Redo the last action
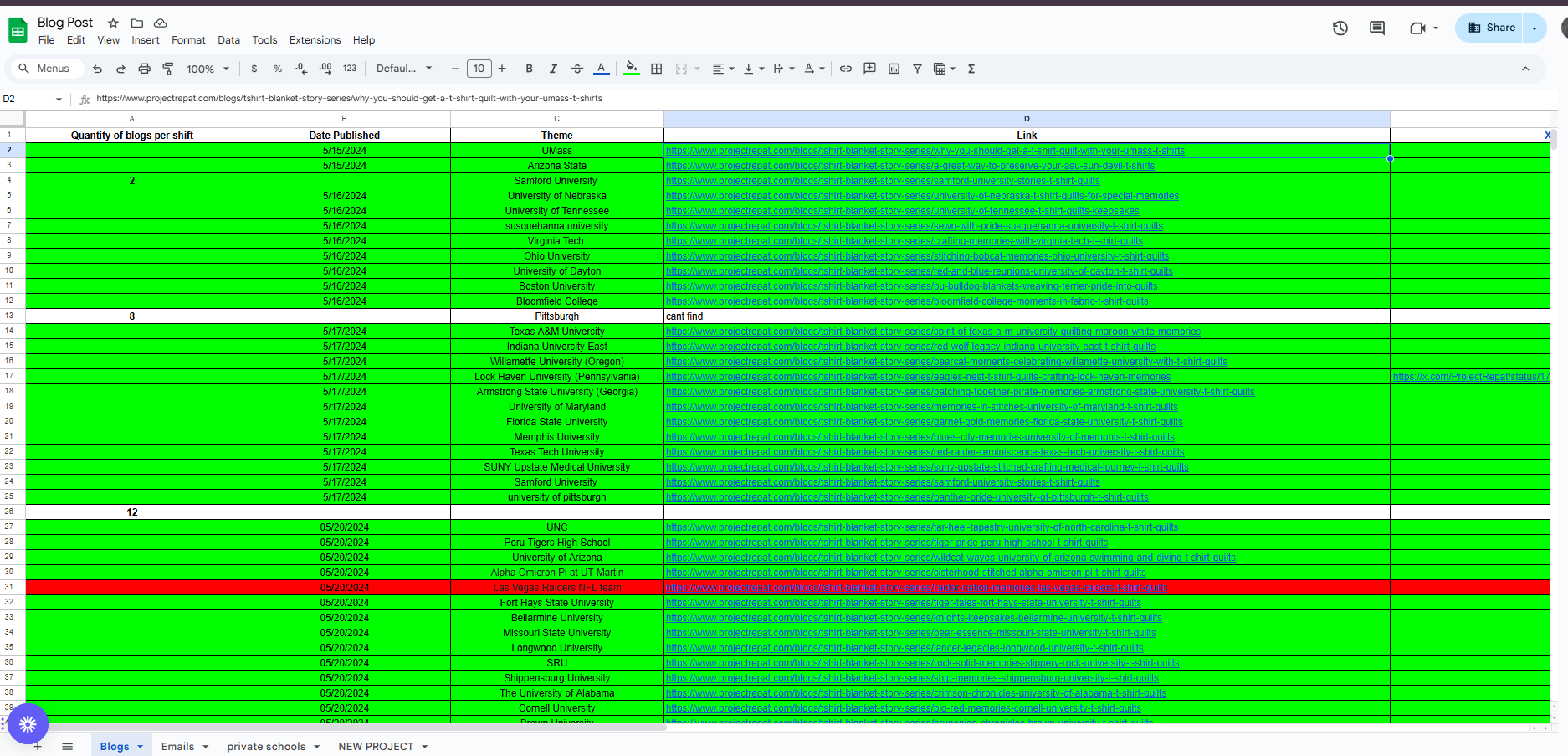 click(x=120, y=69)
